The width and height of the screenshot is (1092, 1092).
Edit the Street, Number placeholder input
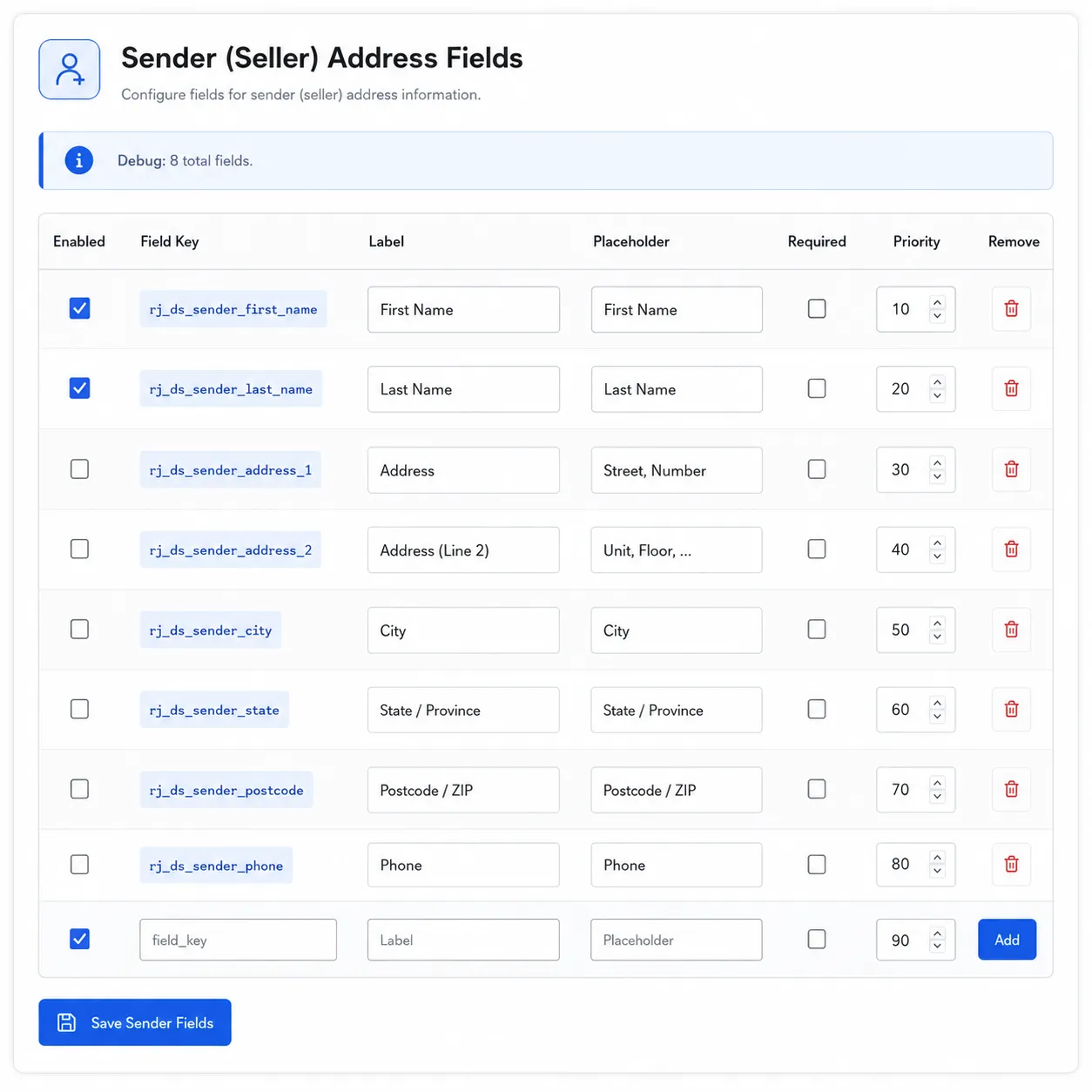coord(677,470)
